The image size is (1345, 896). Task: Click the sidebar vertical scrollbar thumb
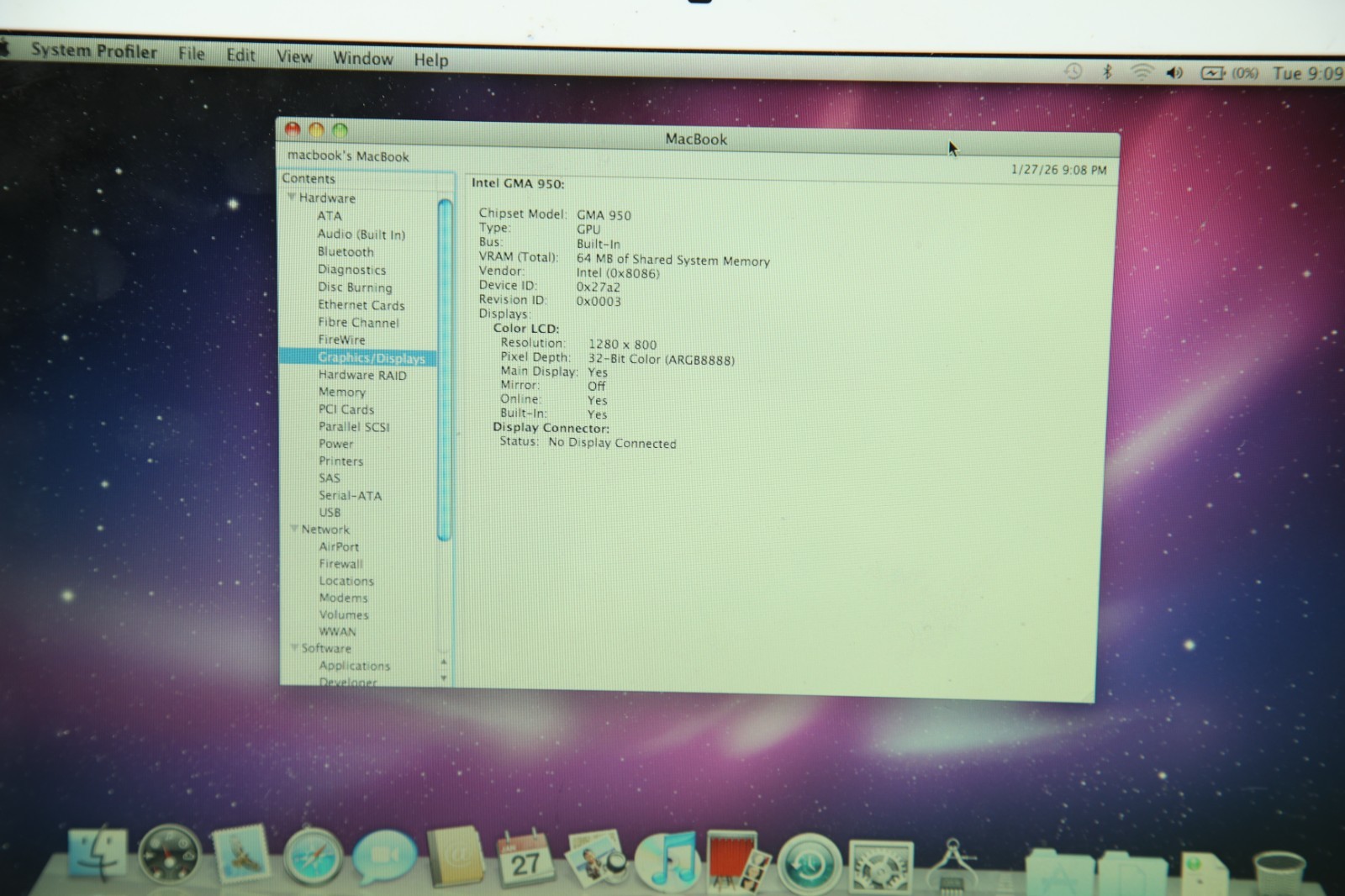tap(445, 370)
